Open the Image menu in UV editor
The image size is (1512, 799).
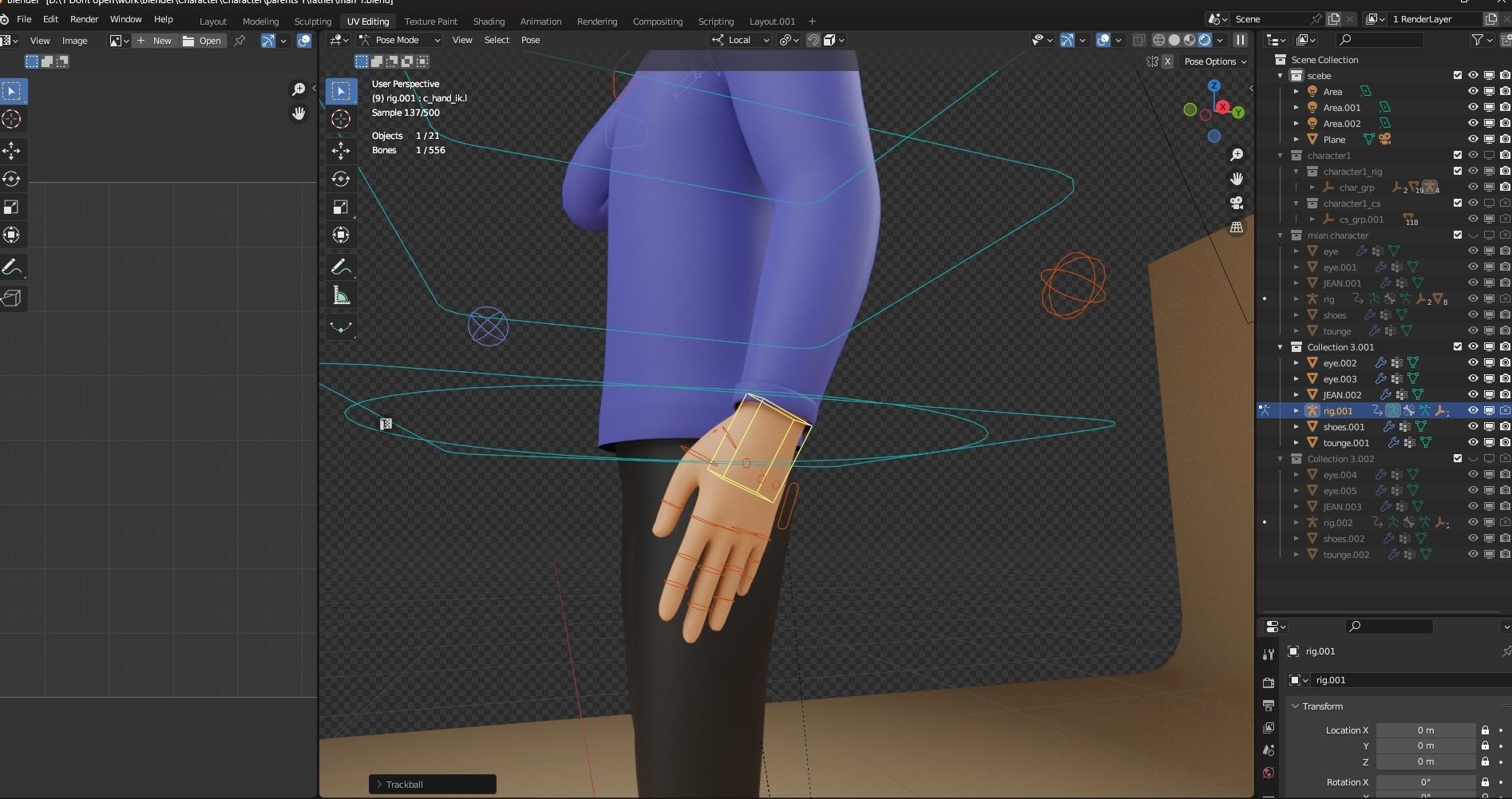tap(74, 41)
